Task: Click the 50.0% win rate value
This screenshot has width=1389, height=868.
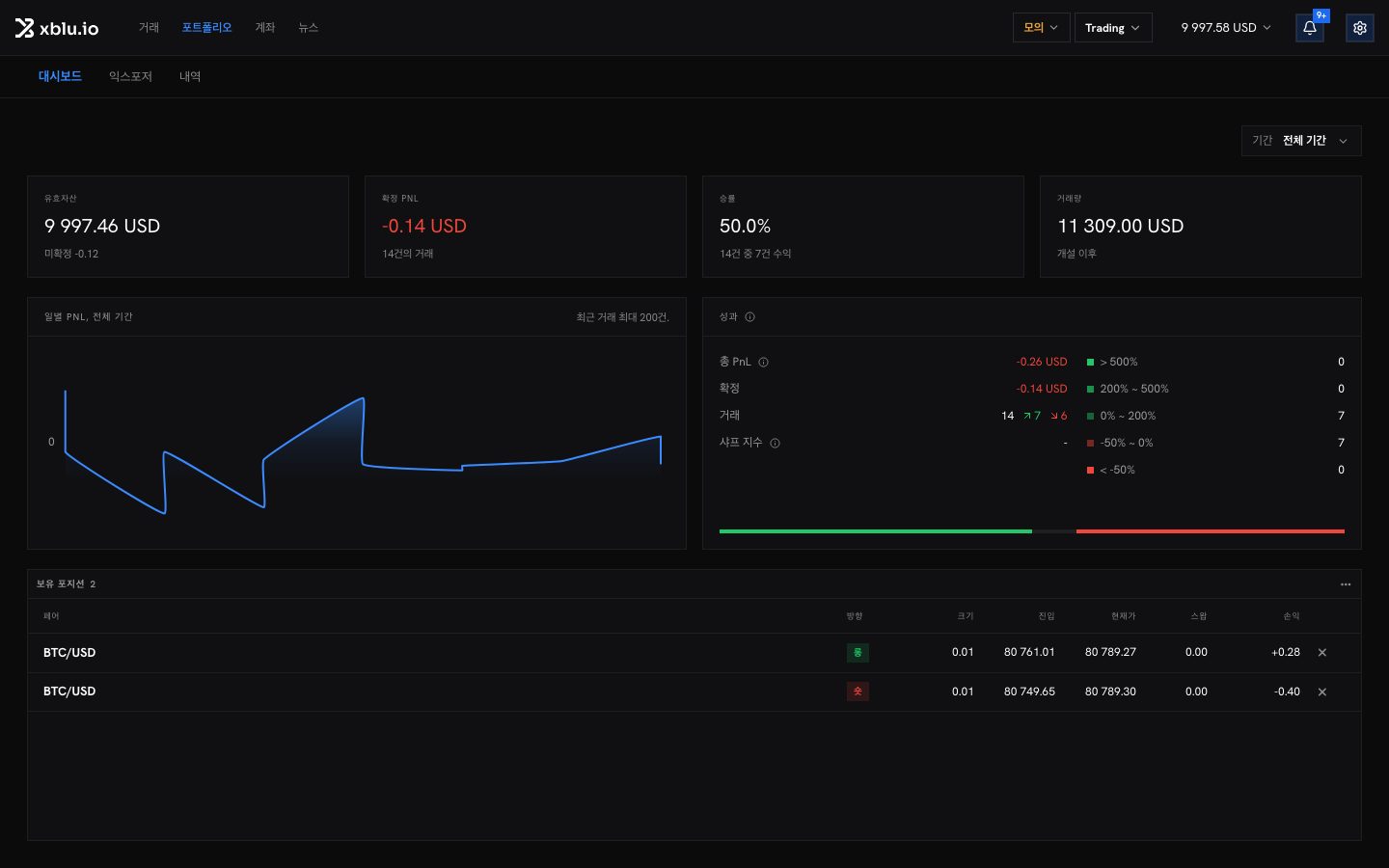Action: pyautogui.click(x=745, y=226)
